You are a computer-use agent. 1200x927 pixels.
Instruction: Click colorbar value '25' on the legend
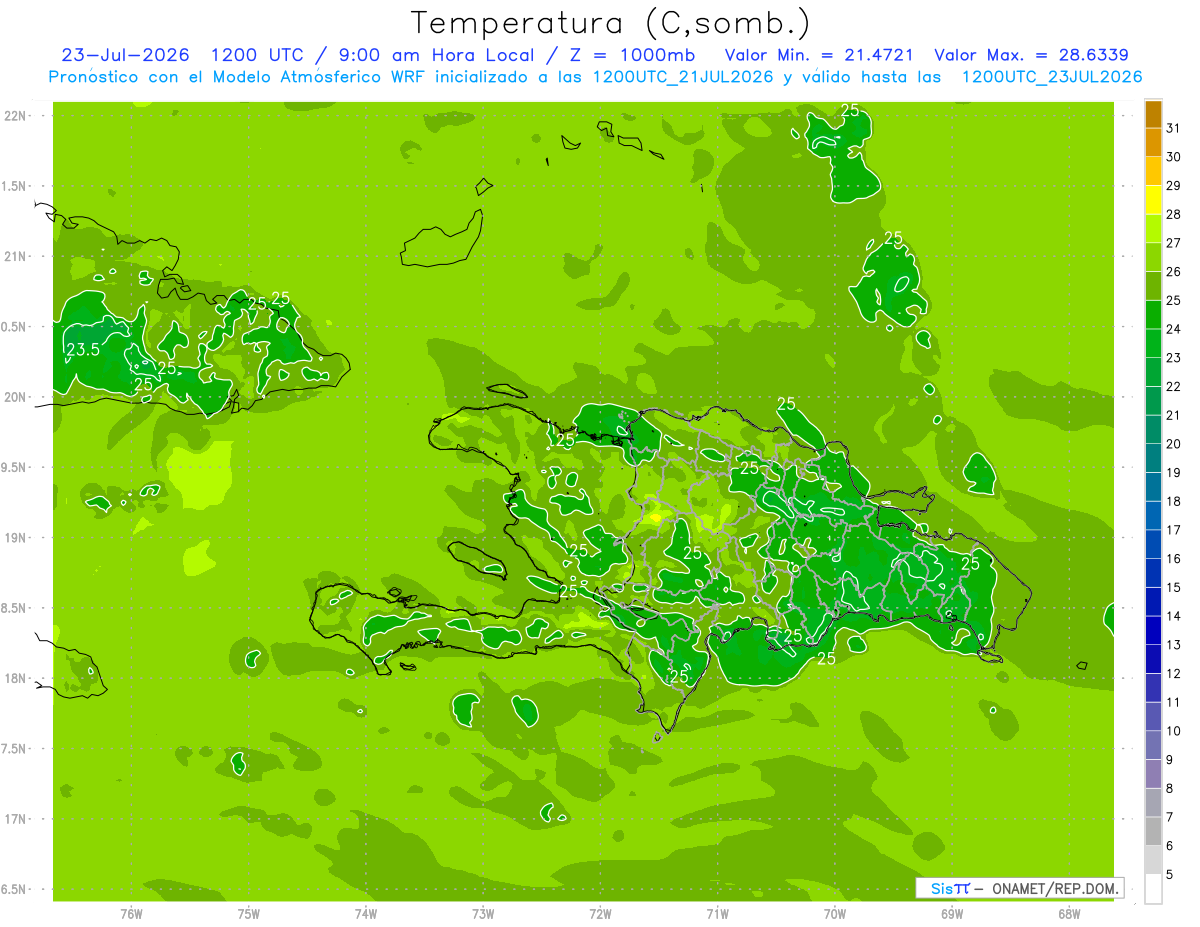coord(1173,300)
